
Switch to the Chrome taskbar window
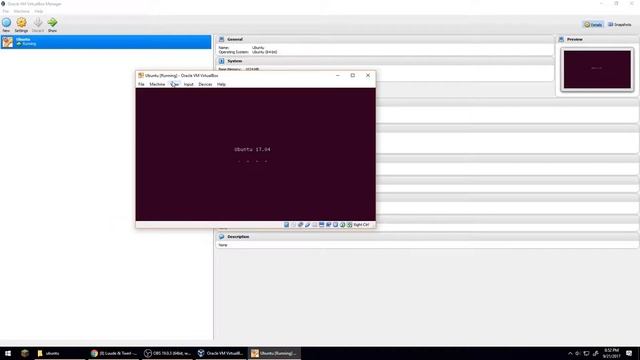(x=114, y=353)
